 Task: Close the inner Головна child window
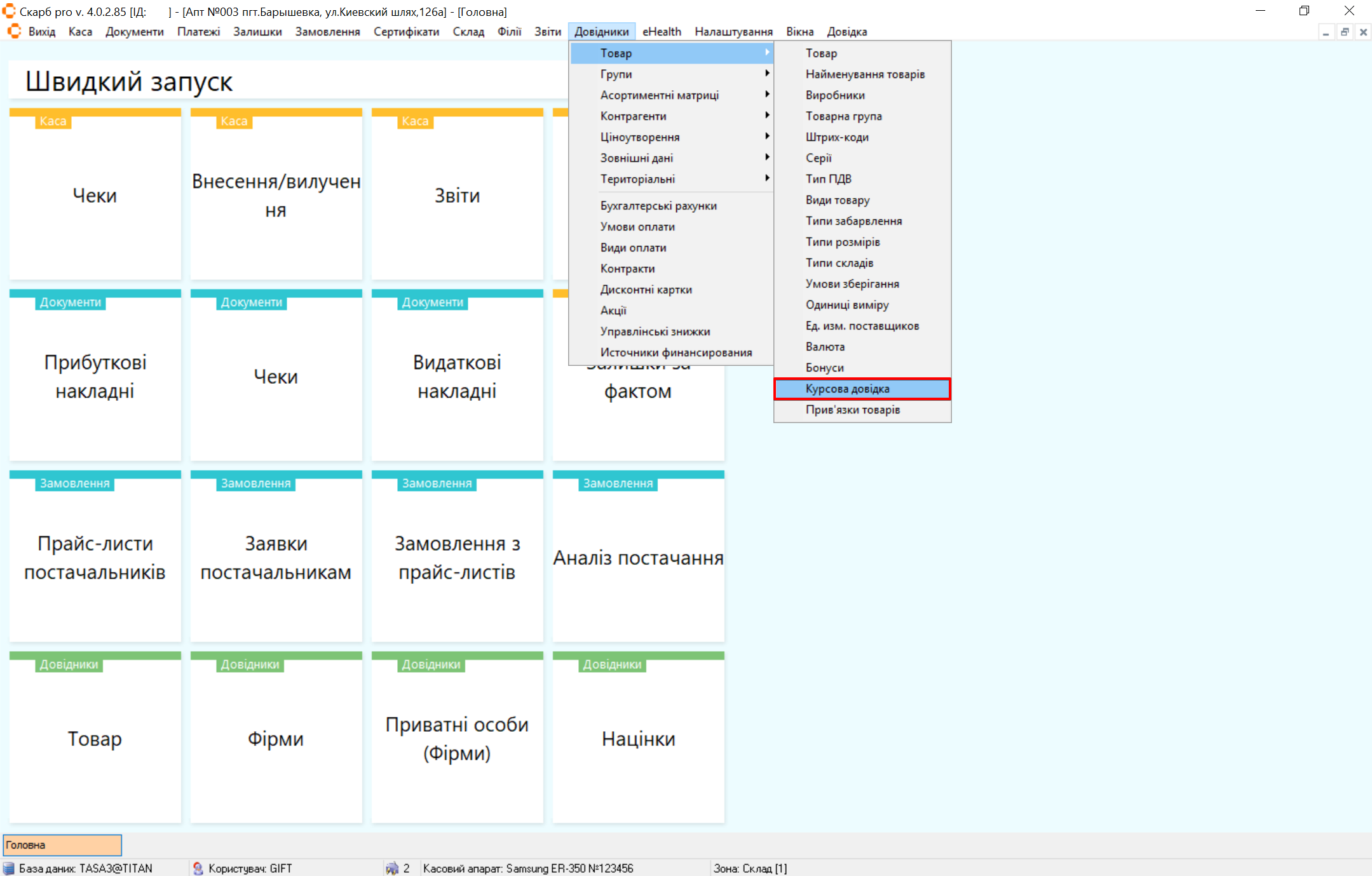click(1363, 32)
